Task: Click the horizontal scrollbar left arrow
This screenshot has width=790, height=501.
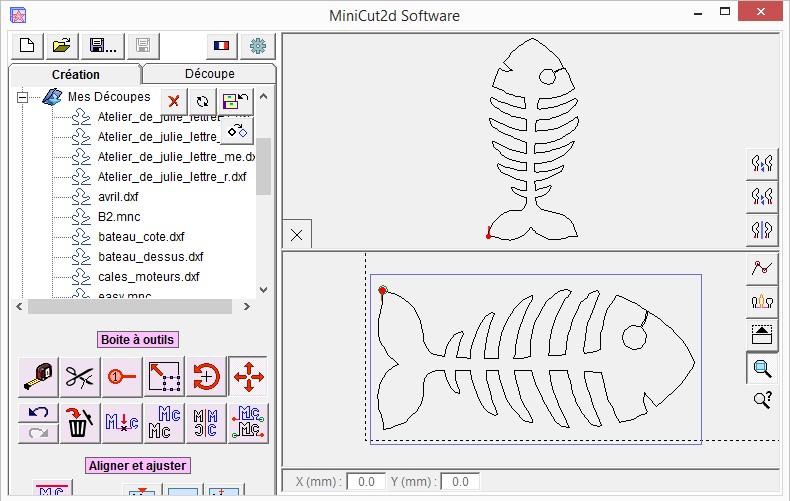Action: [19, 306]
